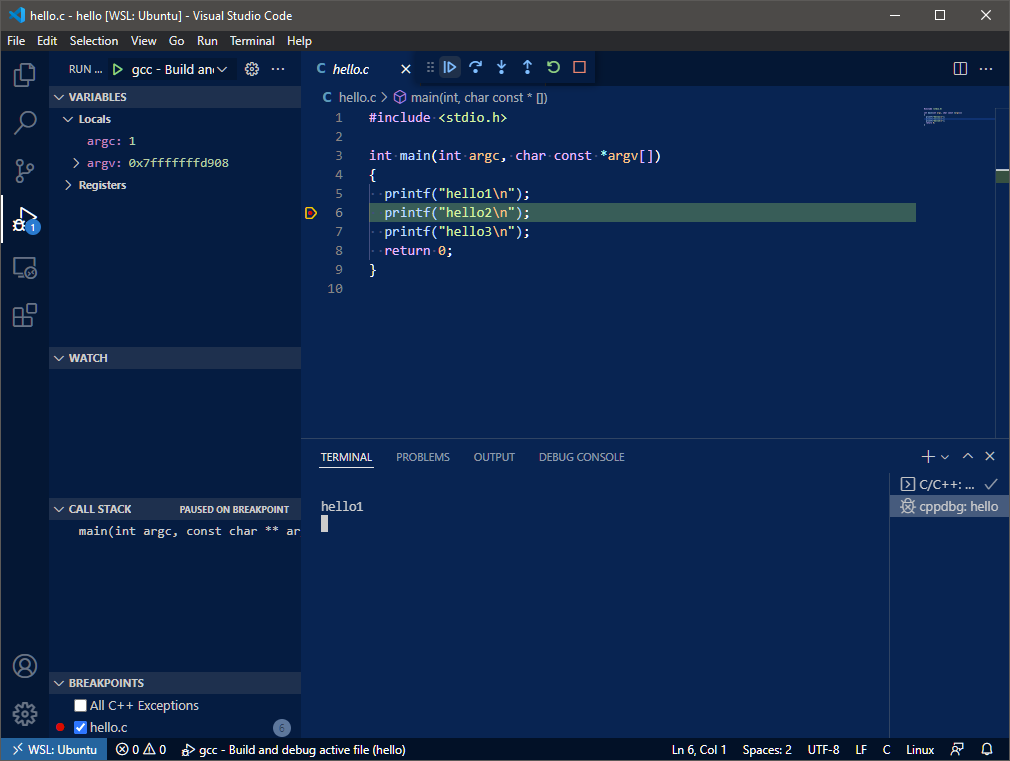Screen dimensions: 1010x761
Task: Select the main call stack frame
Action: pos(175,531)
